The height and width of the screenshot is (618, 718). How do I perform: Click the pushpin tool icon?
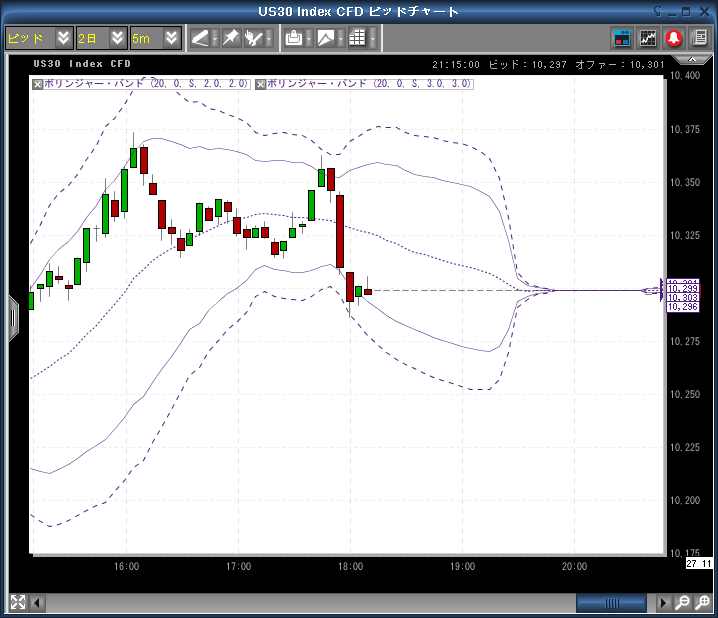pyautogui.click(x=230, y=38)
